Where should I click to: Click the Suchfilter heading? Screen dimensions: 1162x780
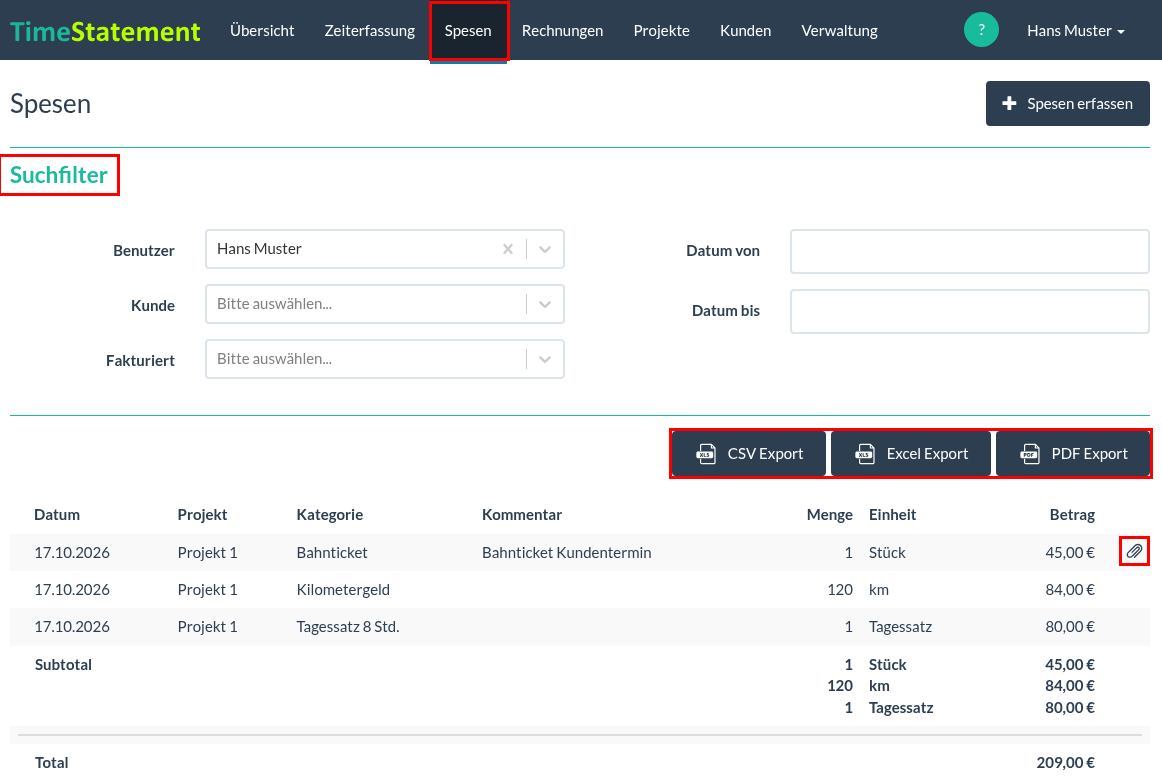[59, 175]
